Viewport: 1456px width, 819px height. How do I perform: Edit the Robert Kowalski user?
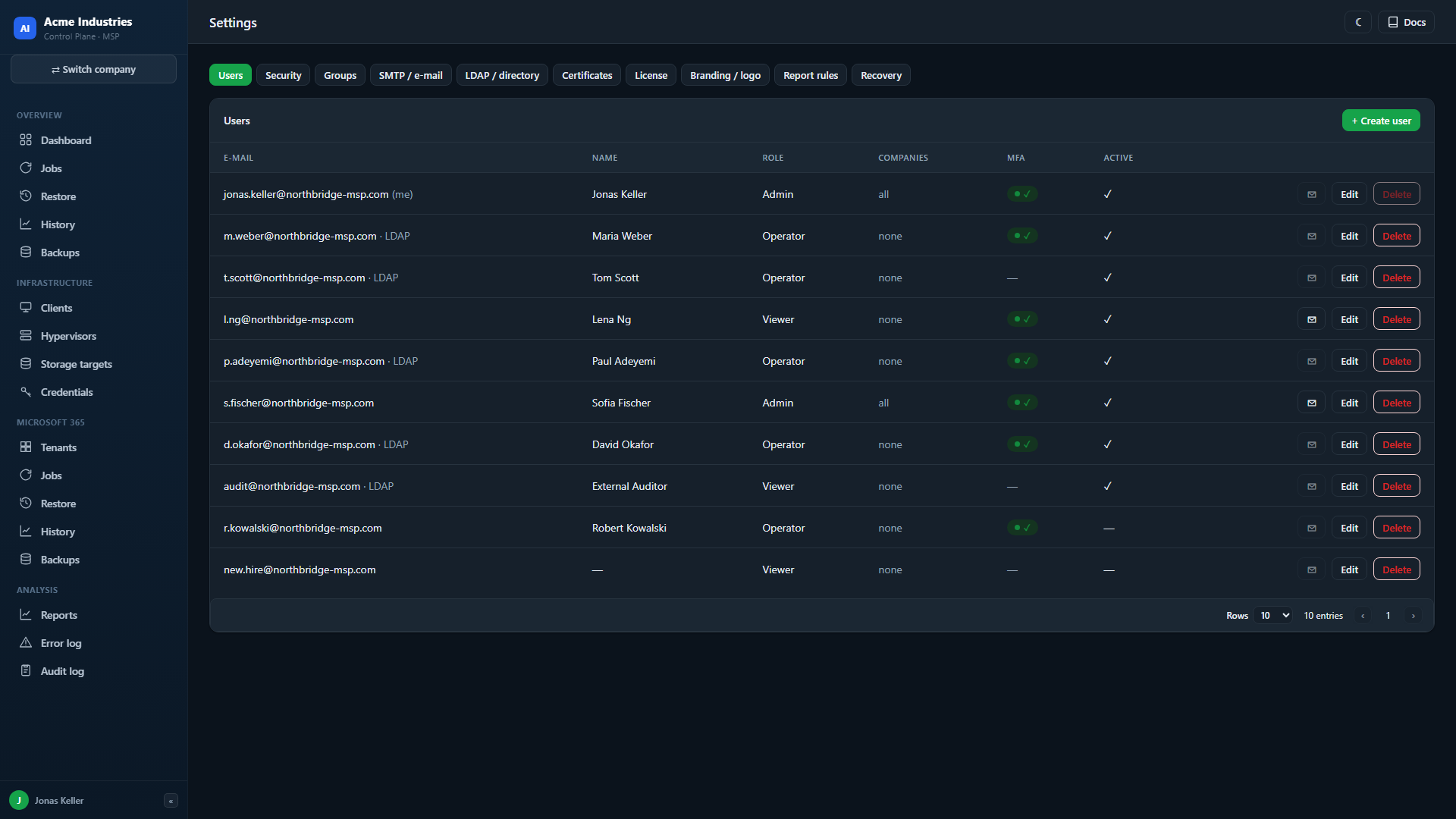click(1349, 528)
